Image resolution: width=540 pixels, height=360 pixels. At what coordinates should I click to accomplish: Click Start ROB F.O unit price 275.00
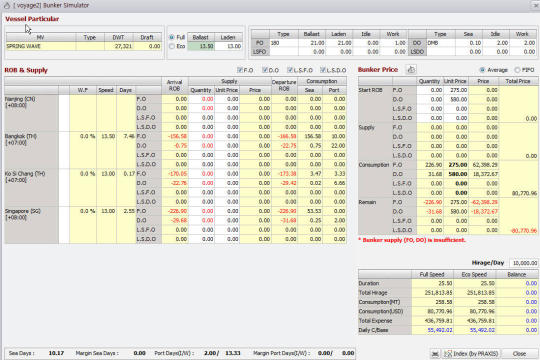click(x=456, y=90)
